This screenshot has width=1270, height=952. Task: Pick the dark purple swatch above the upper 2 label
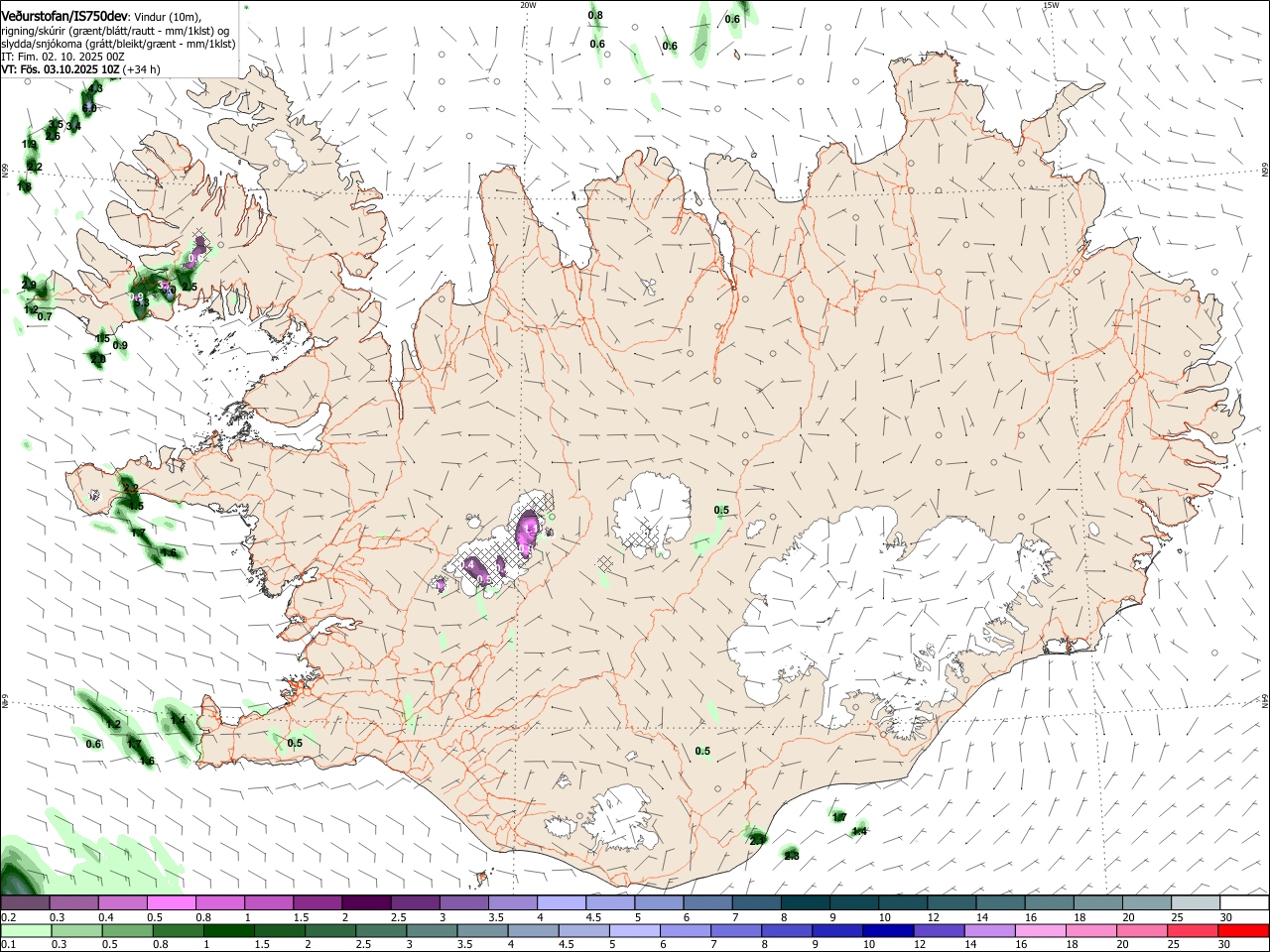pyautogui.click(x=366, y=903)
